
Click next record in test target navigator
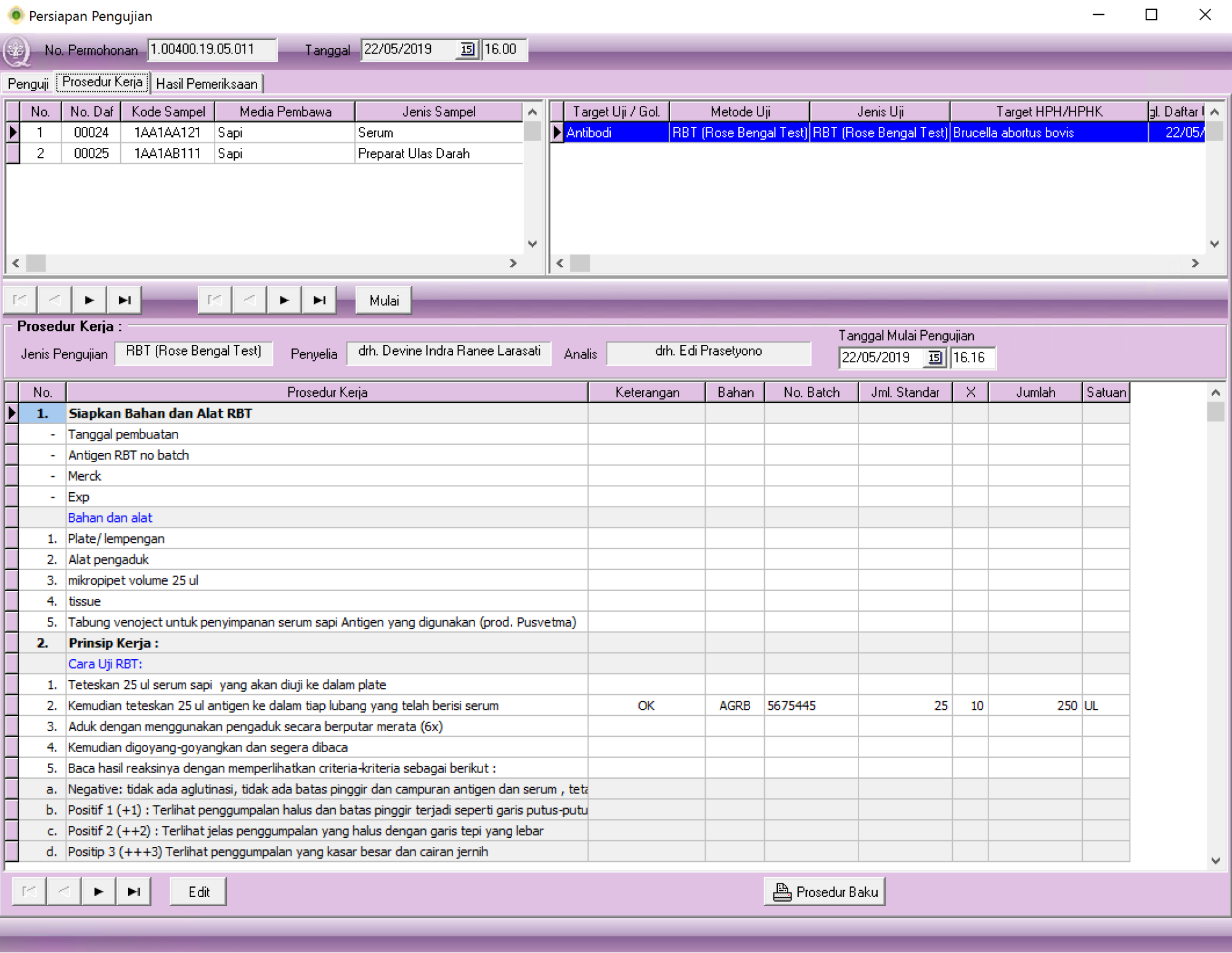(x=284, y=300)
